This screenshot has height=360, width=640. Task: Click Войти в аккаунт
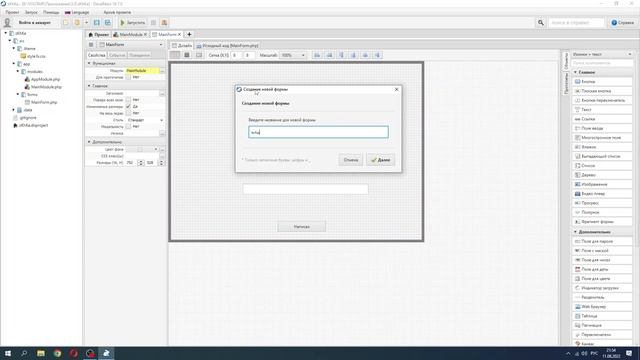click(35, 22)
